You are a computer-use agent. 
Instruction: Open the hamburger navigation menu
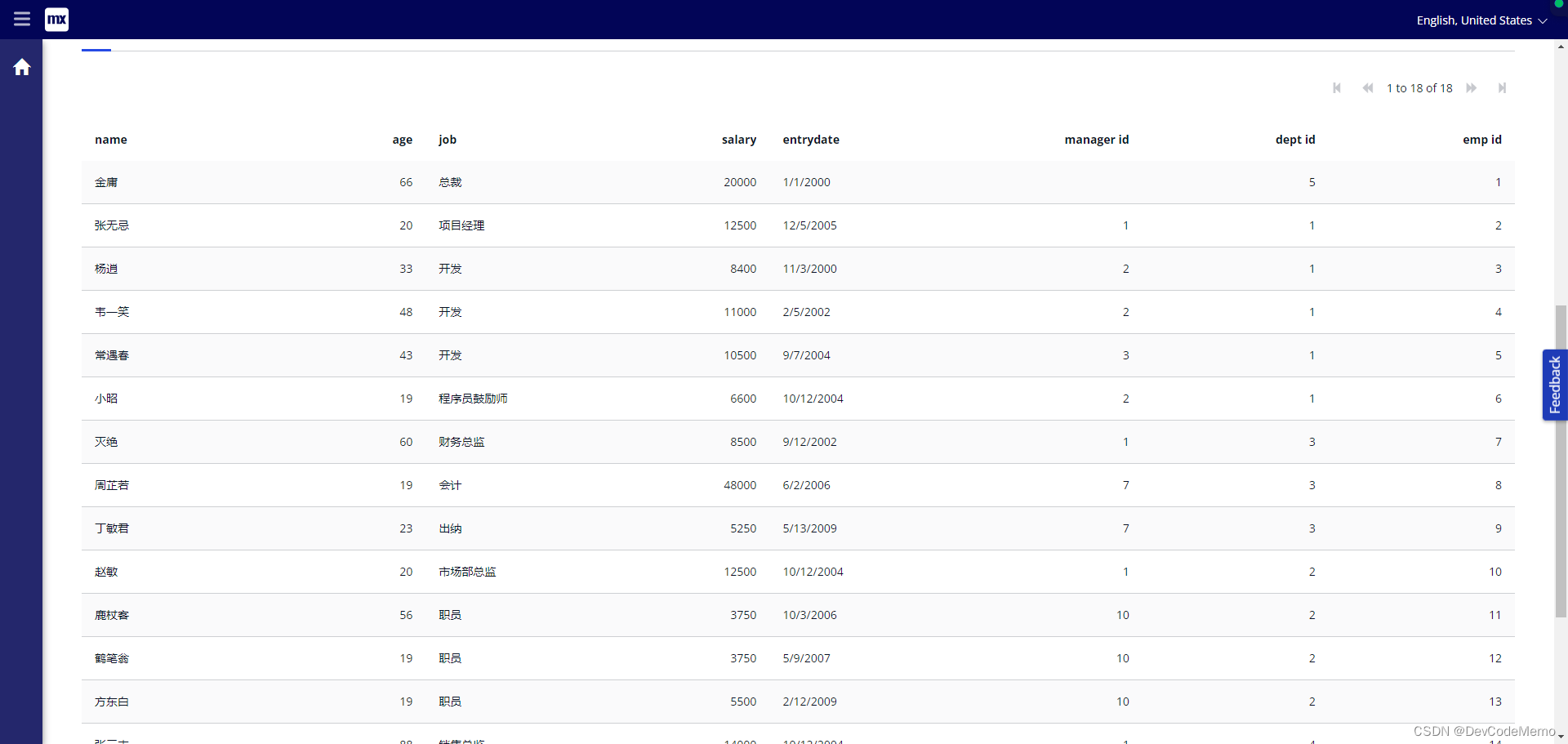(x=22, y=19)
